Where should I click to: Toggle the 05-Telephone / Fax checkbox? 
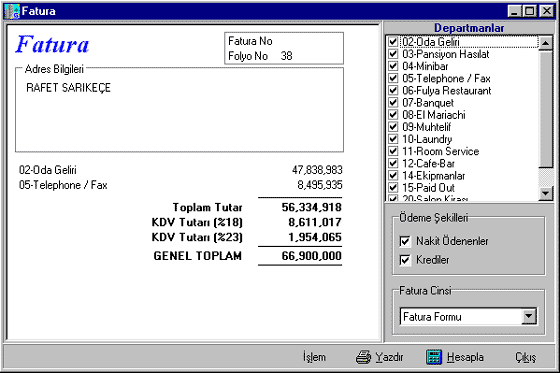(393, 78)
